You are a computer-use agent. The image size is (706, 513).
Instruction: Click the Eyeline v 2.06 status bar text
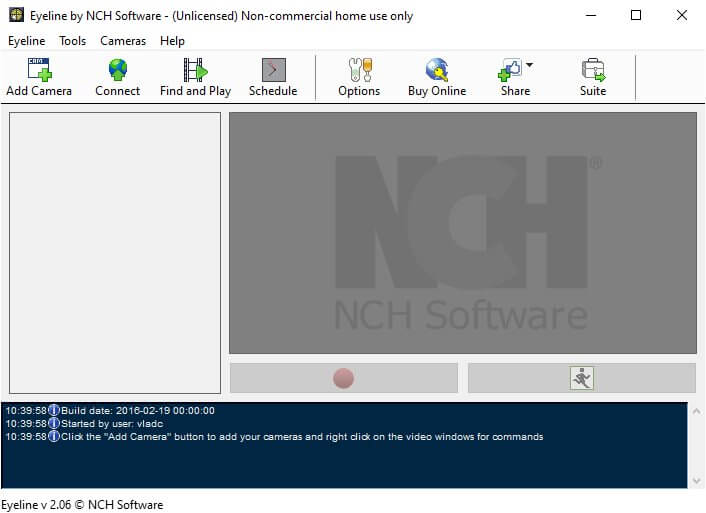pyautogui.click(x=82, y=505)
